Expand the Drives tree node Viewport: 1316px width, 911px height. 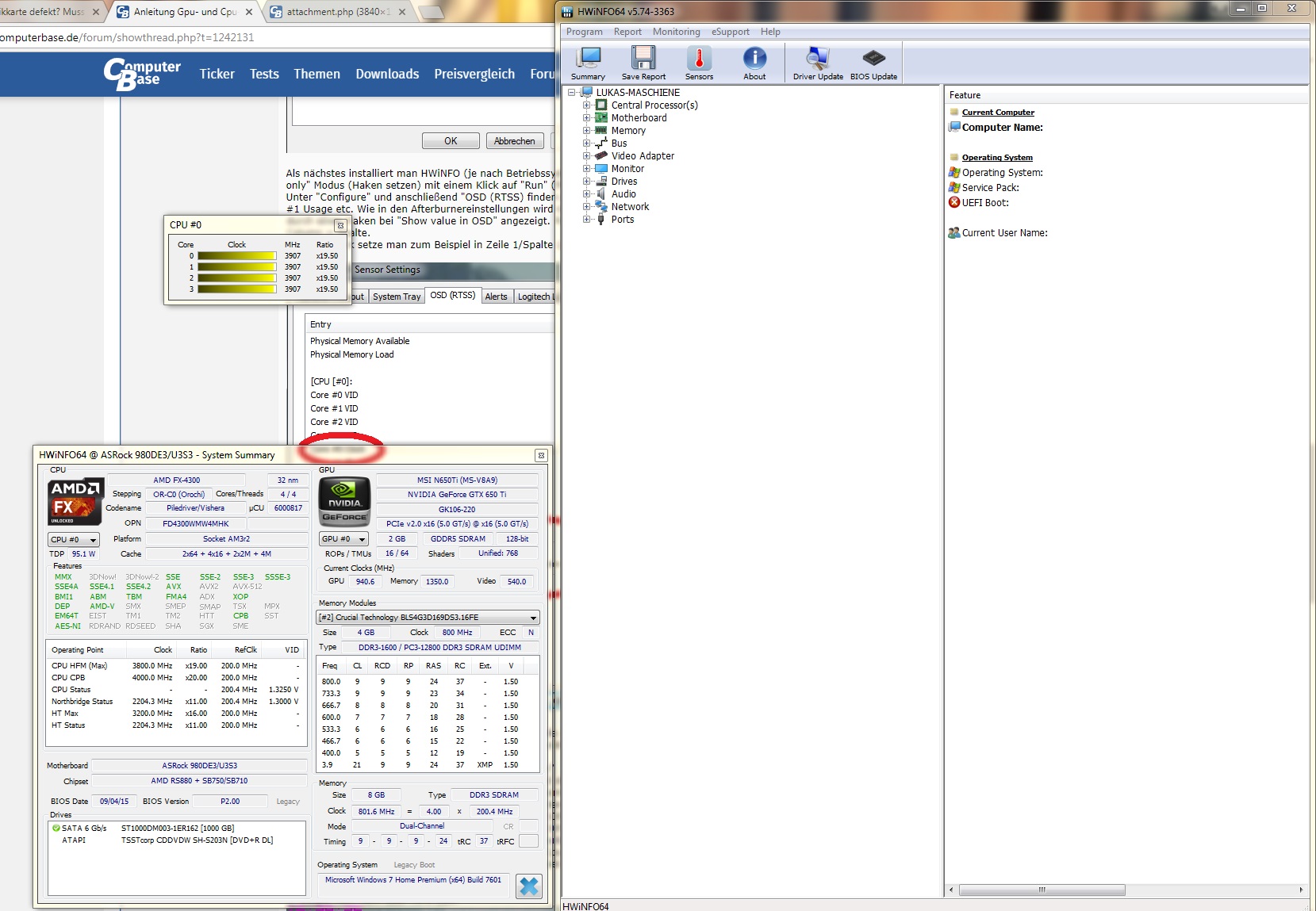tap(586, 181)
